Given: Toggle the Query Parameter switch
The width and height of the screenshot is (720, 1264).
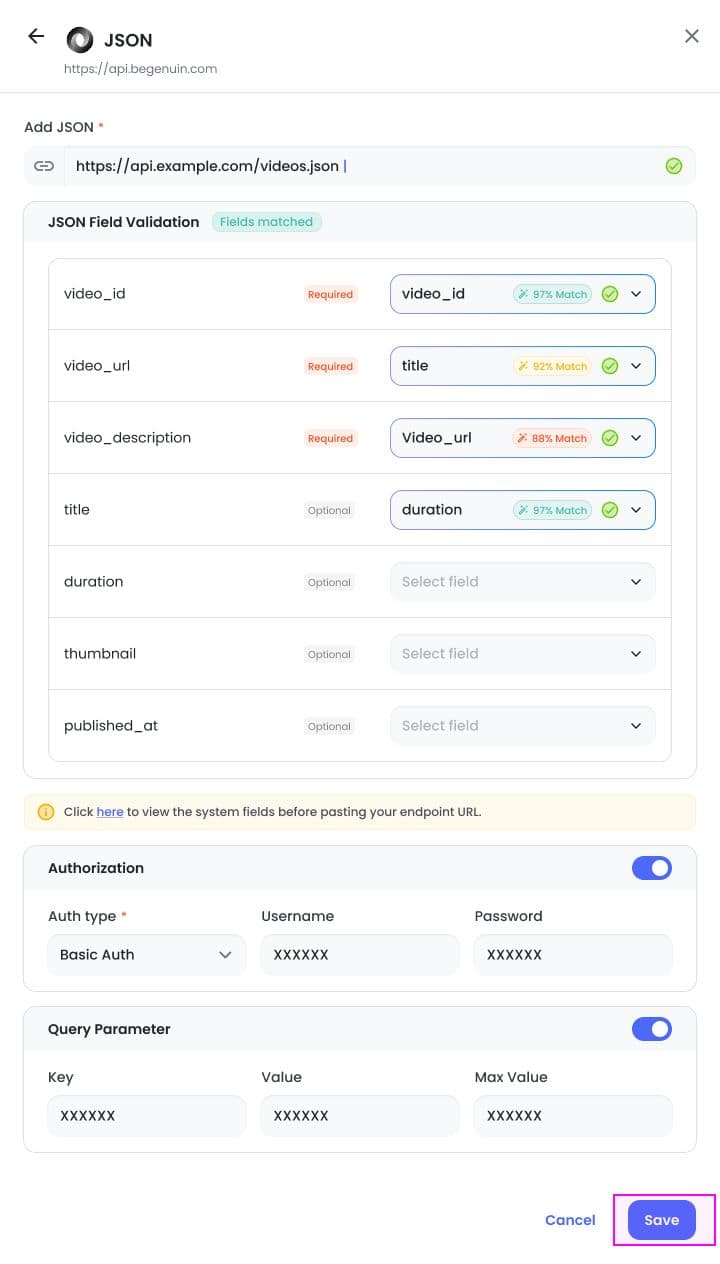Looking at the screenshot, I should pyautogui.click(x=652, y=1029).
